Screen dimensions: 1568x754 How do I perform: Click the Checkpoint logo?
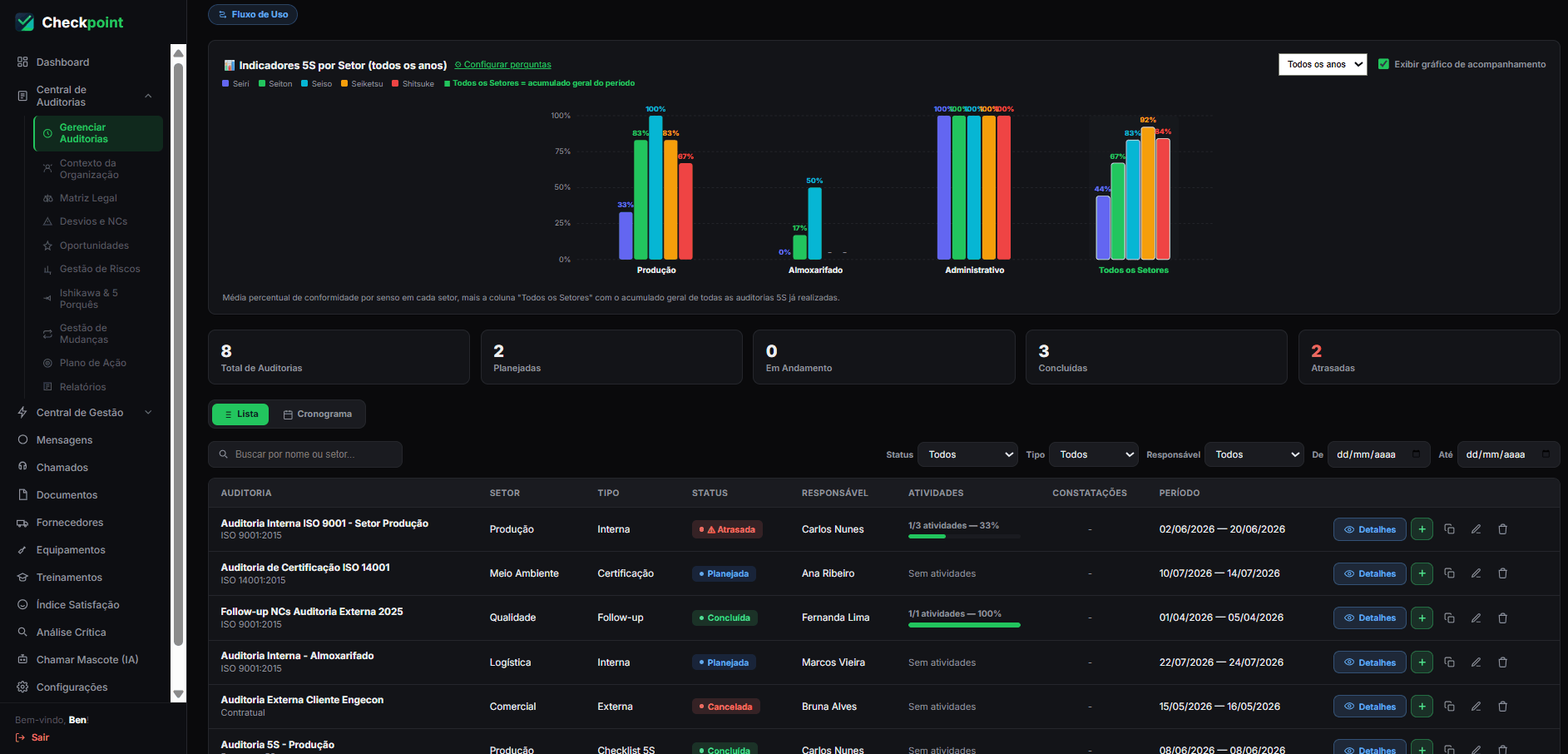coord(69,22)
